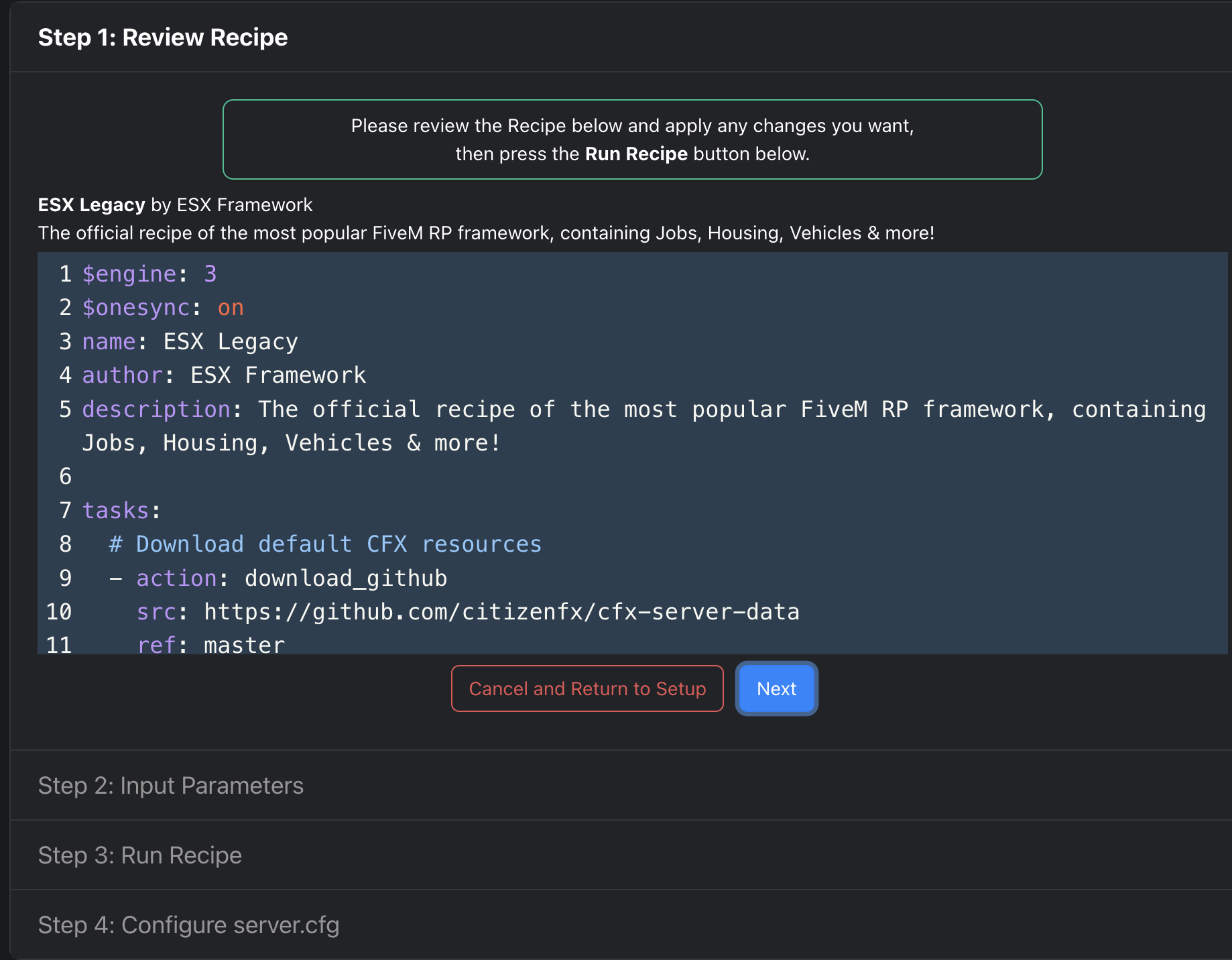Click the author: ESX Framework line

pos(224,375)
